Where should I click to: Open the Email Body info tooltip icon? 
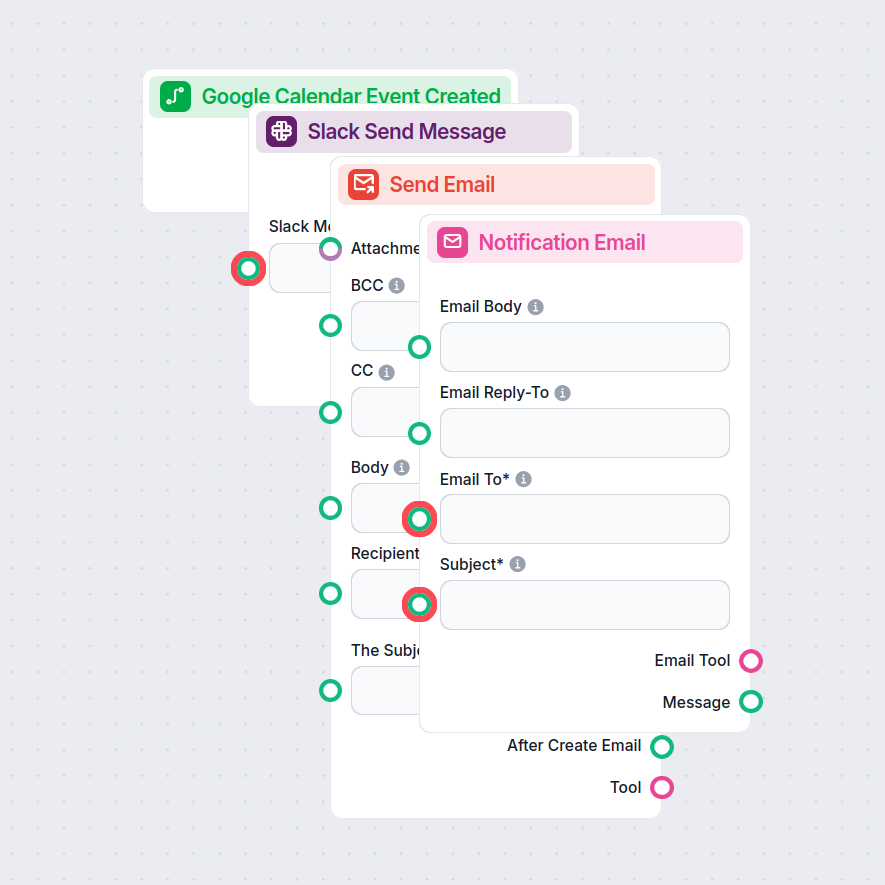(535, 307)
